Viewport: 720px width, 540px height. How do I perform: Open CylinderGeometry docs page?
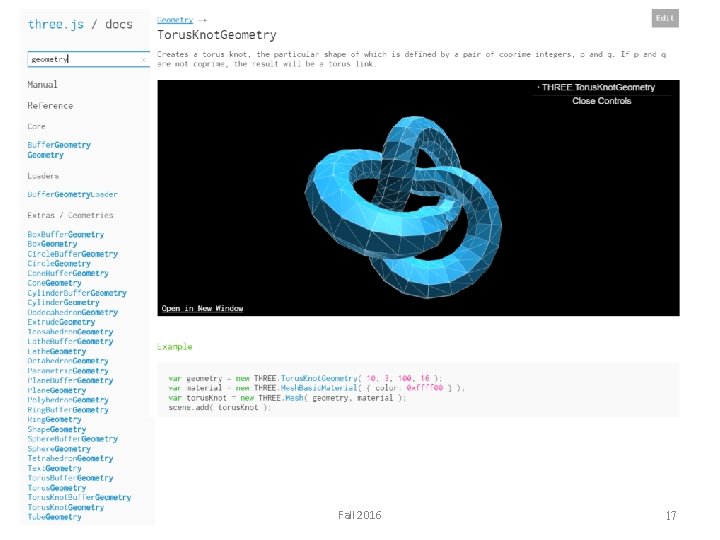coord(63,303)
